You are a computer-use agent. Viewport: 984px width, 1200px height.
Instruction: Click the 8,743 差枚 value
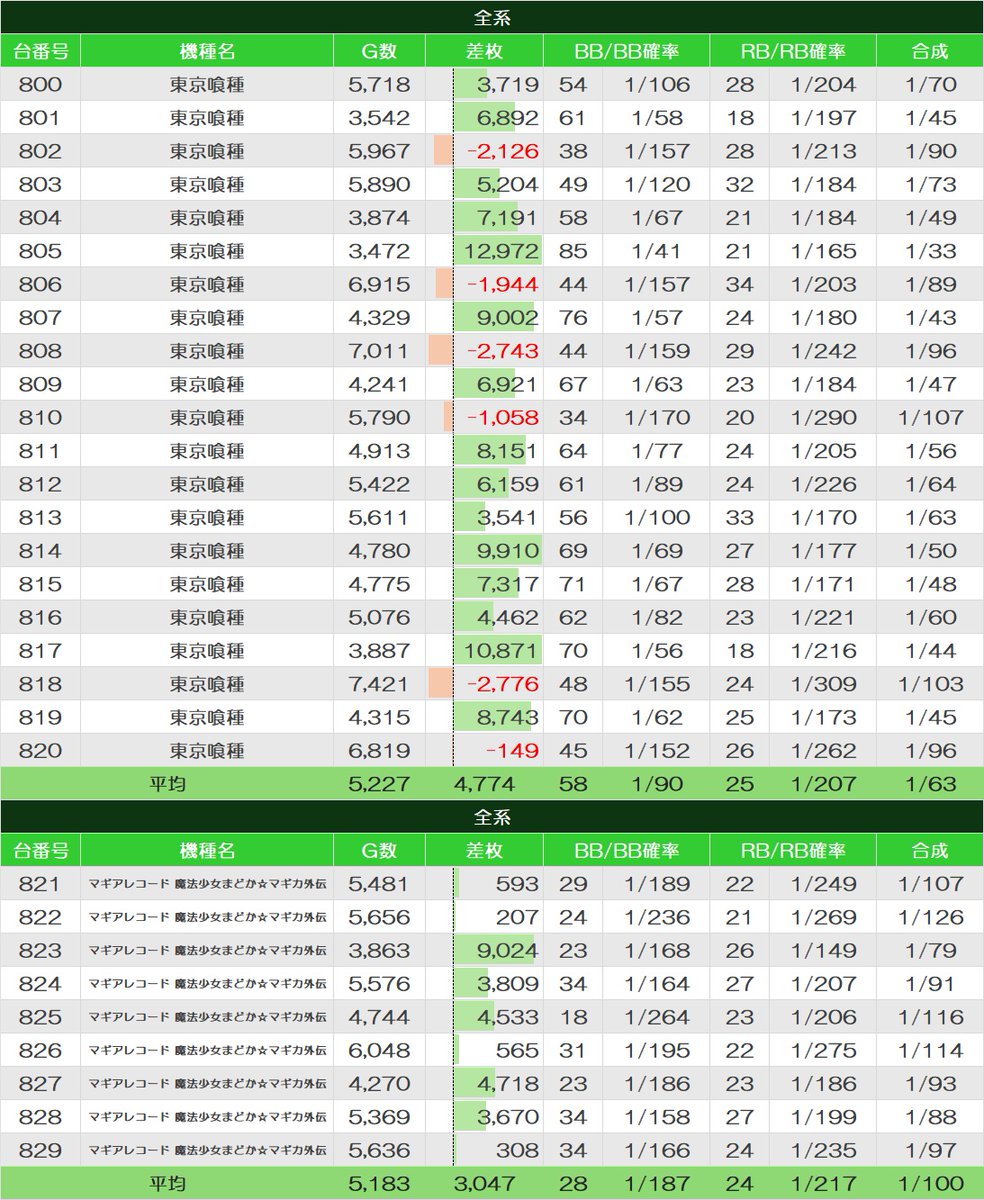pyautogui.click(x=508, y=717)
